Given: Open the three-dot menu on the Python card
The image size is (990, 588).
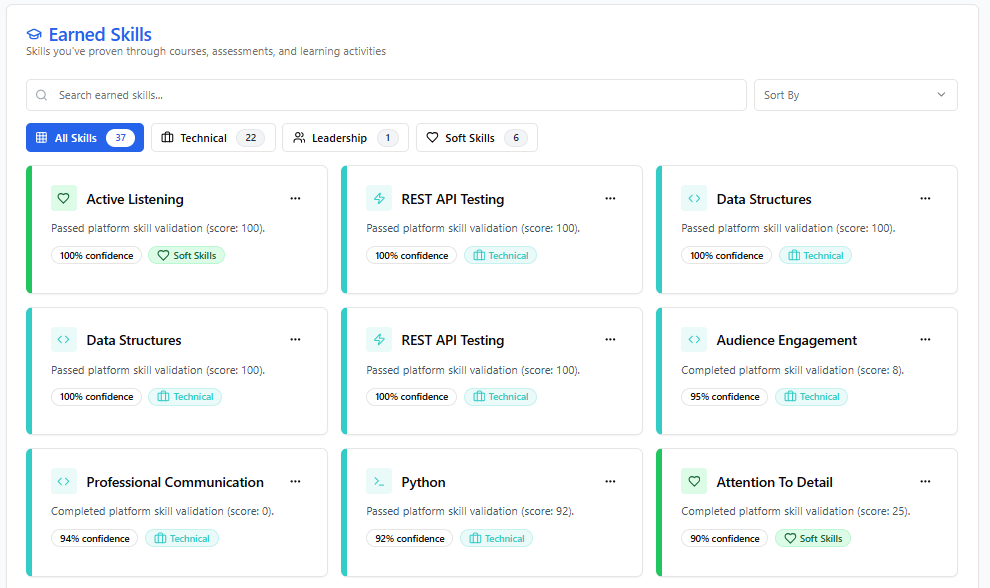Looking at the screenshot, I should [610, 482].
